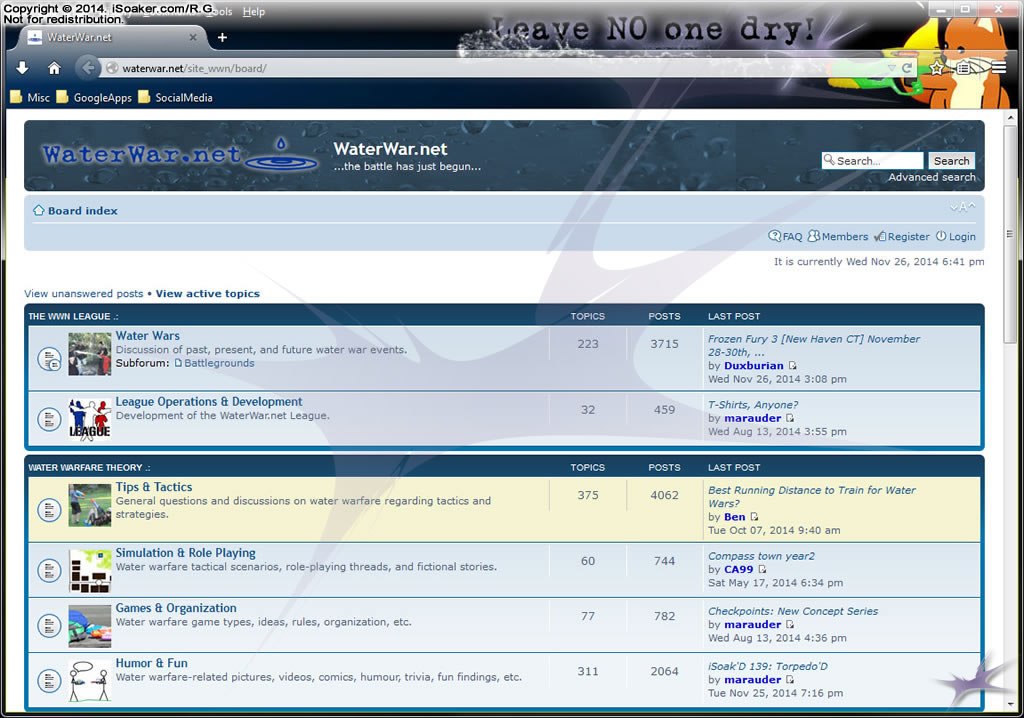Click the Humor & Fun status icon
The image size is (1024, 718).
click(x=49, y=681)
